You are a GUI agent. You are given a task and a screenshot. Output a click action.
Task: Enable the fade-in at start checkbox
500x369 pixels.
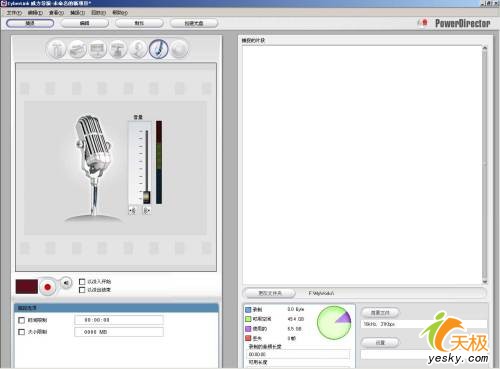[82, 282]
